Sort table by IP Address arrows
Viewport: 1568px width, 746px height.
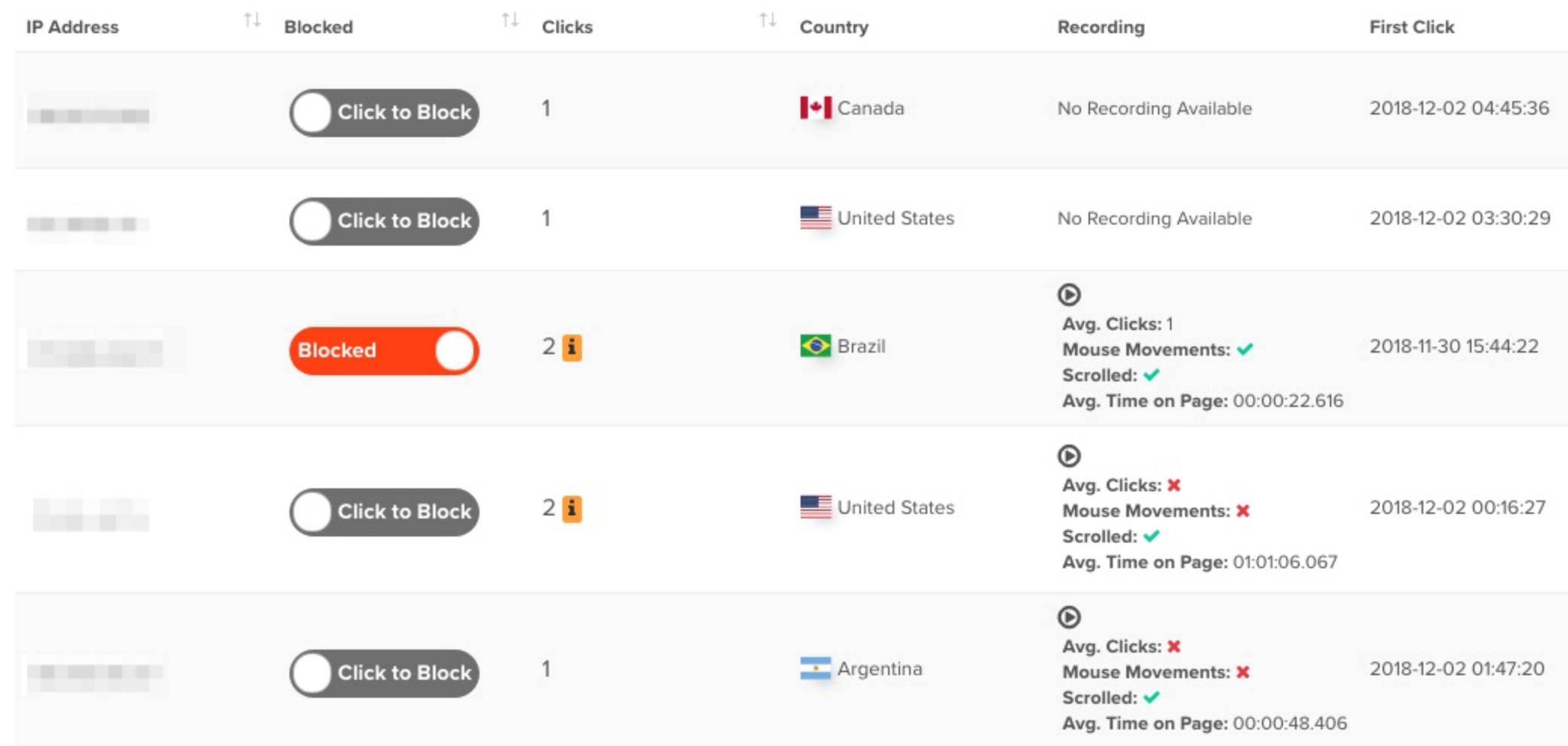point(253,20)
